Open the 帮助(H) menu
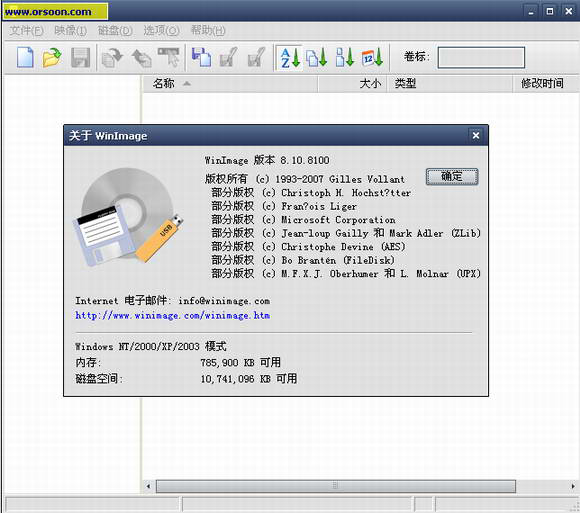Image resolution: width=580 pixels, height=513 pixels. pos(208,30)
